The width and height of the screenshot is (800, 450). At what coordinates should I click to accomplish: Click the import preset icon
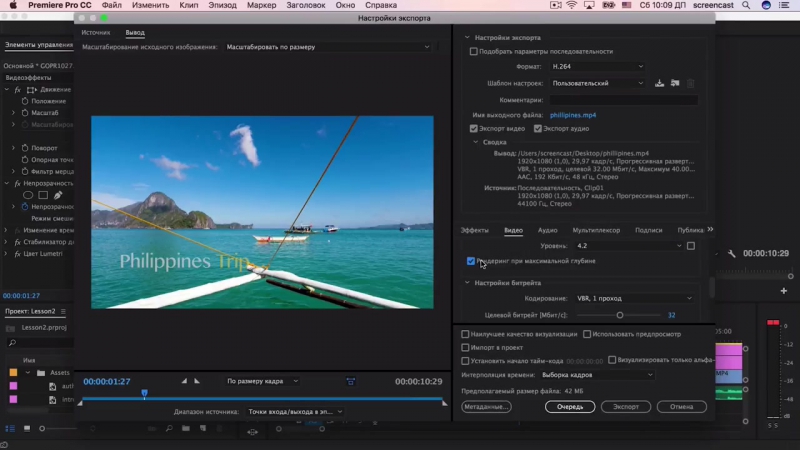click(x=675, y=83)
